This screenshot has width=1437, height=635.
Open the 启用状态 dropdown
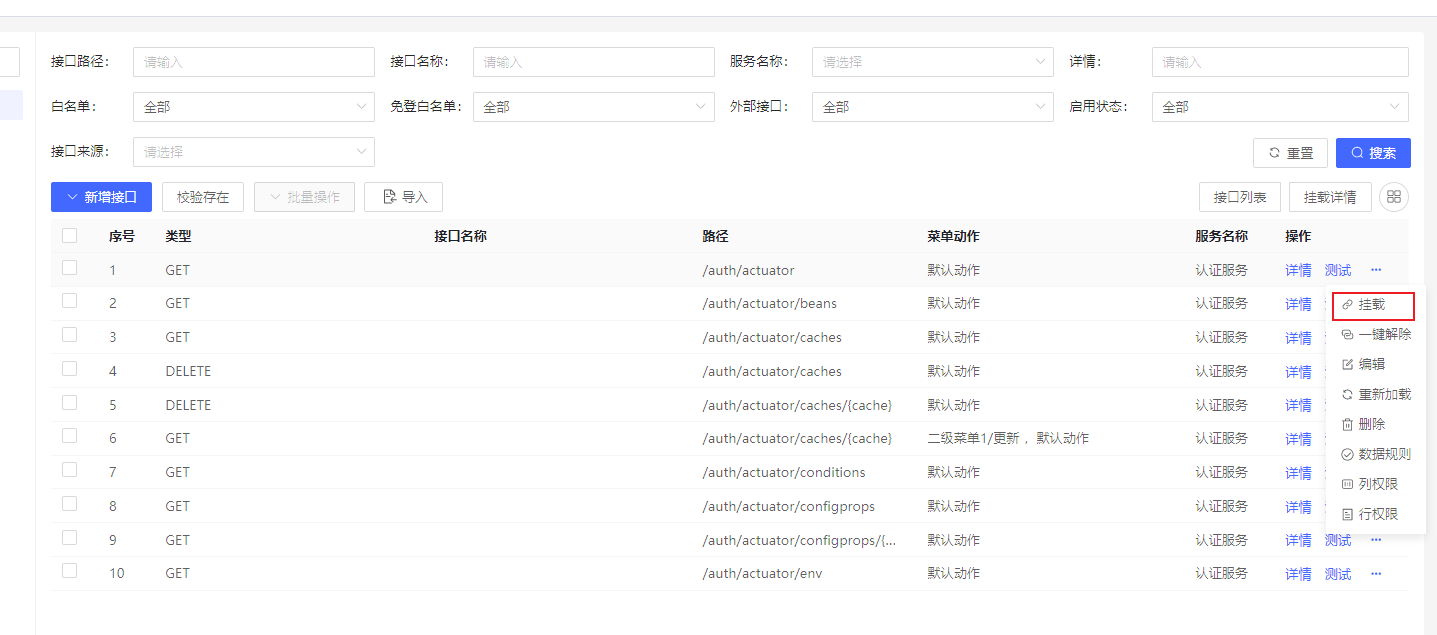(x=1280, y=107)
